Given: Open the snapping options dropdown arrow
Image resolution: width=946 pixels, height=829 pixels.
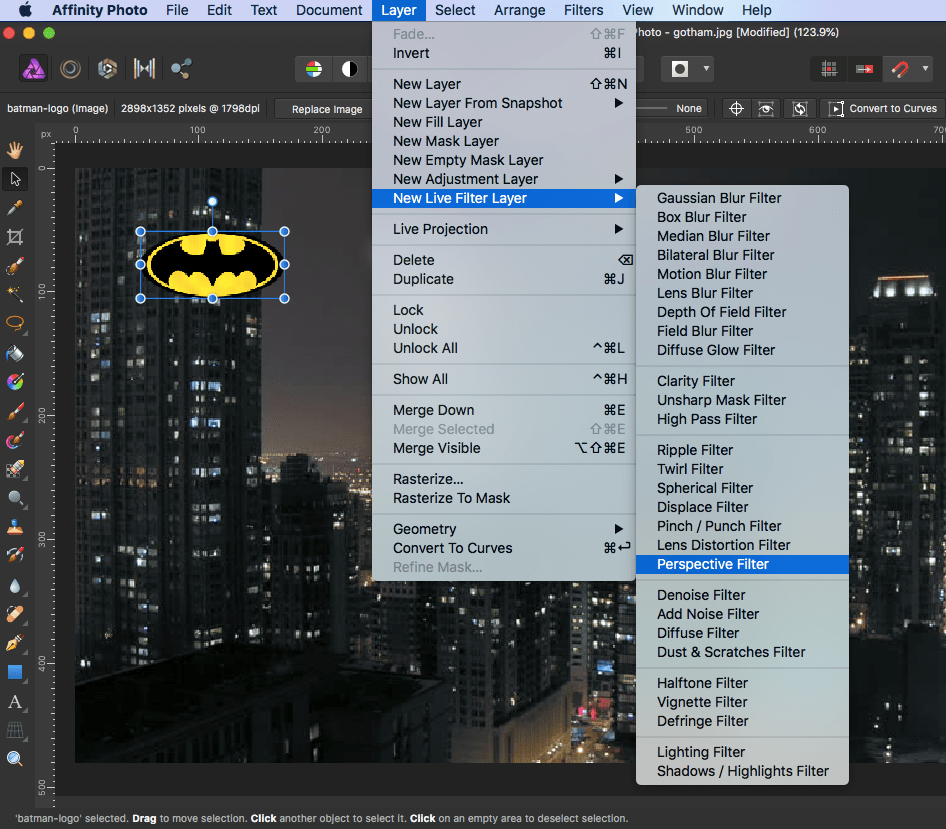Looking at the screenshot, I should pyautogui.click(x=925, y=69).
